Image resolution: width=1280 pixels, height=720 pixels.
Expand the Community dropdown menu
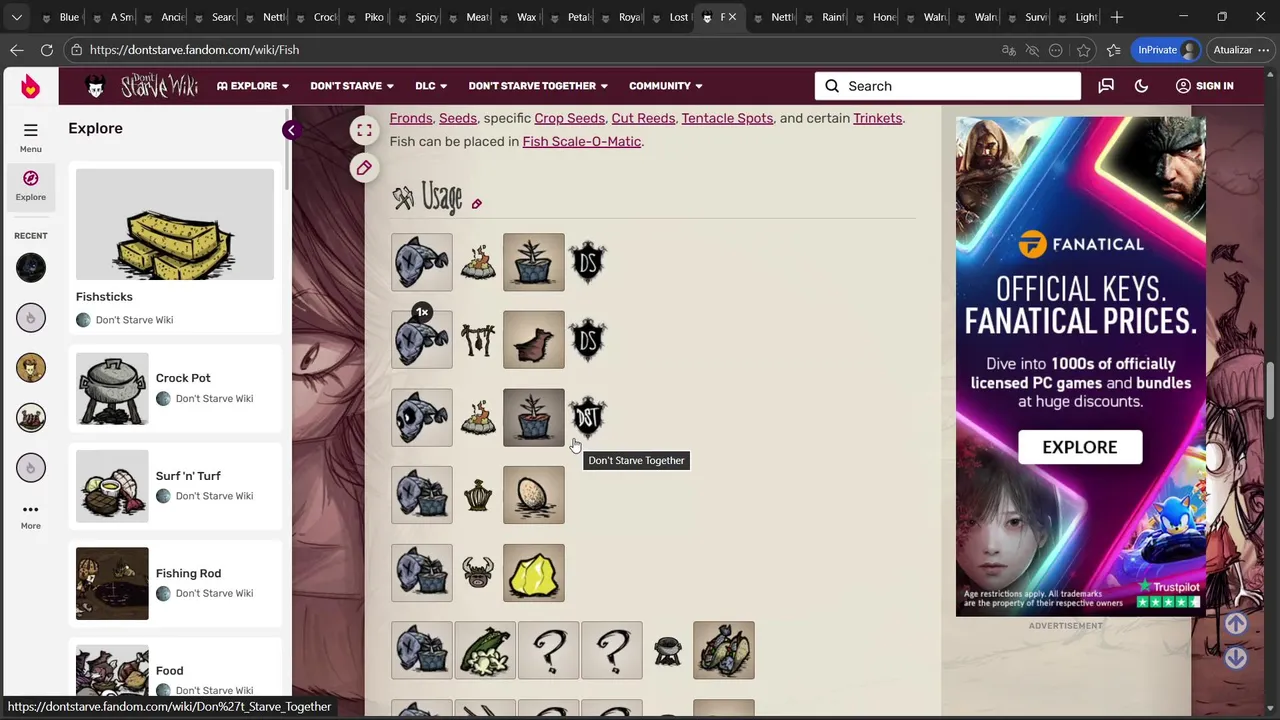point(666,86)
